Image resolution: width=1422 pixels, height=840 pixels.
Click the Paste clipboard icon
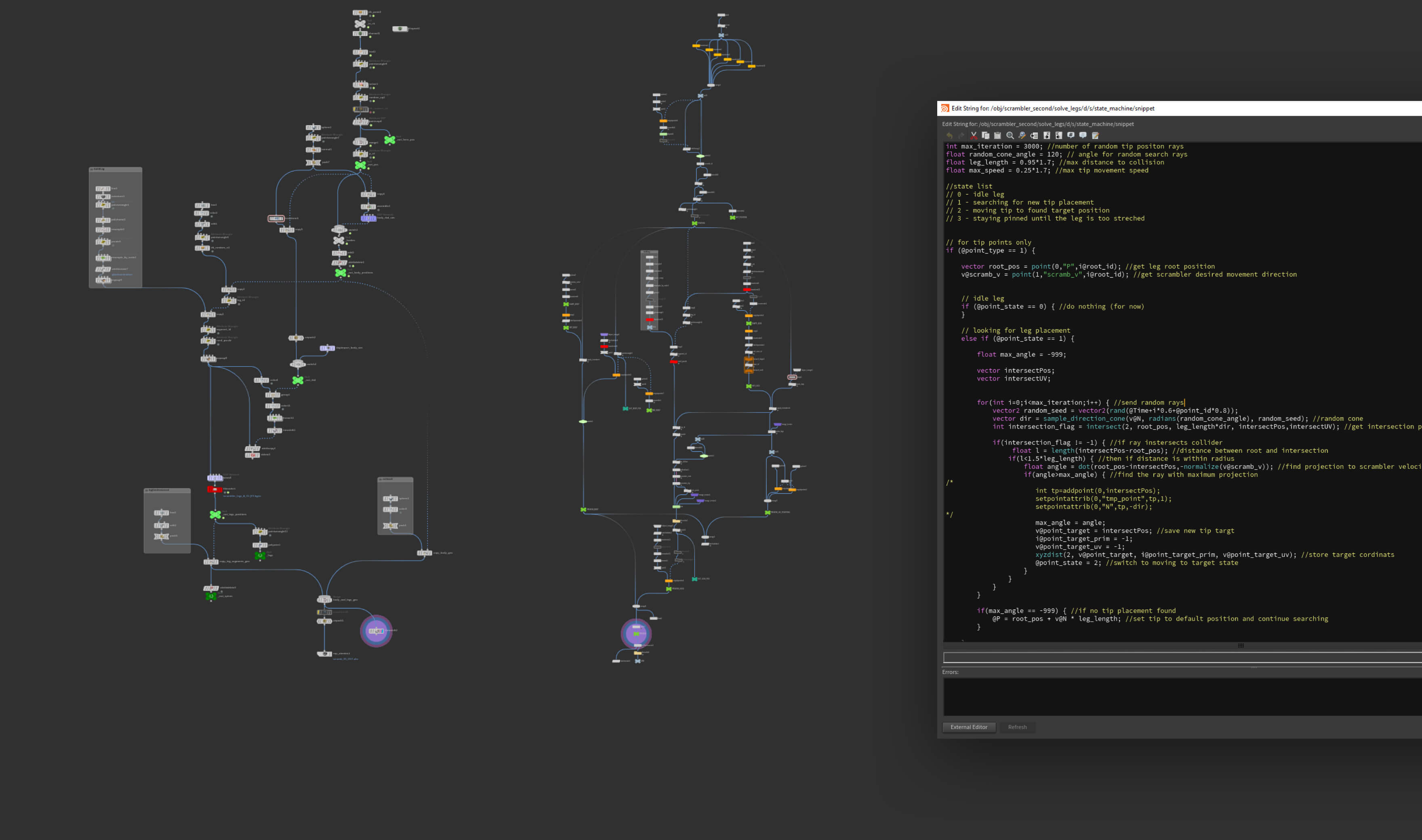coord(997,136)
